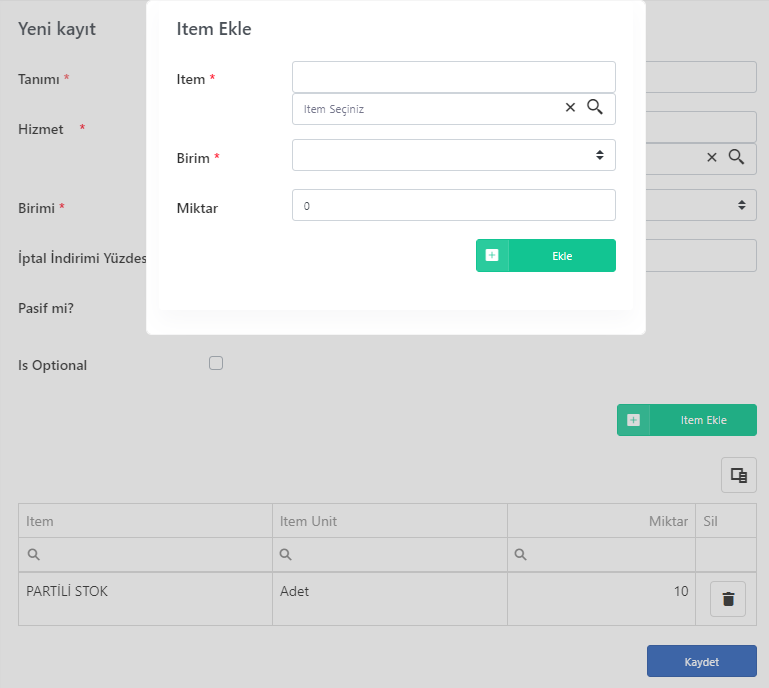Open the Hizmet search magnifier on the background form
Viewport: 769px width, 688px height.
(736, 157)
